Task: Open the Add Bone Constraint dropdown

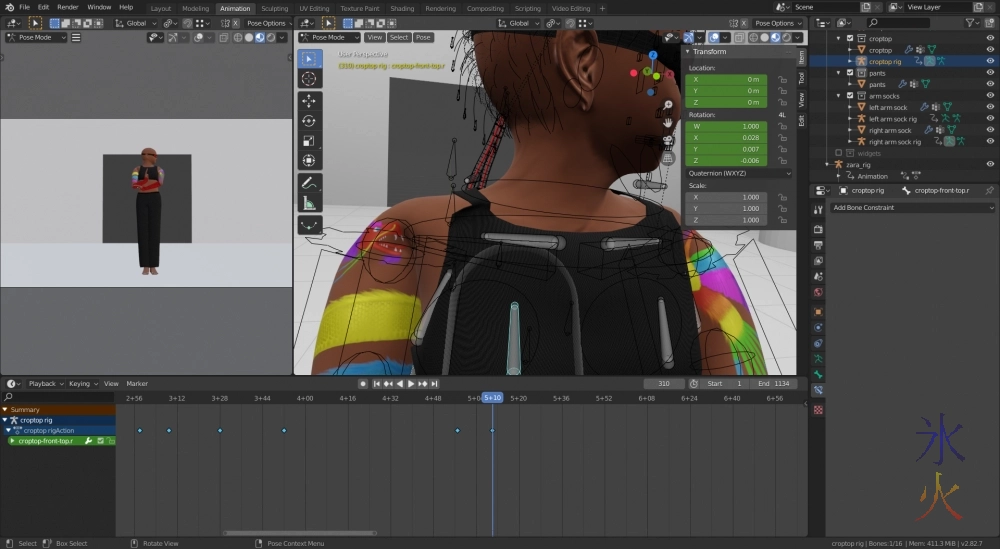Action: [x=913, y=208]
